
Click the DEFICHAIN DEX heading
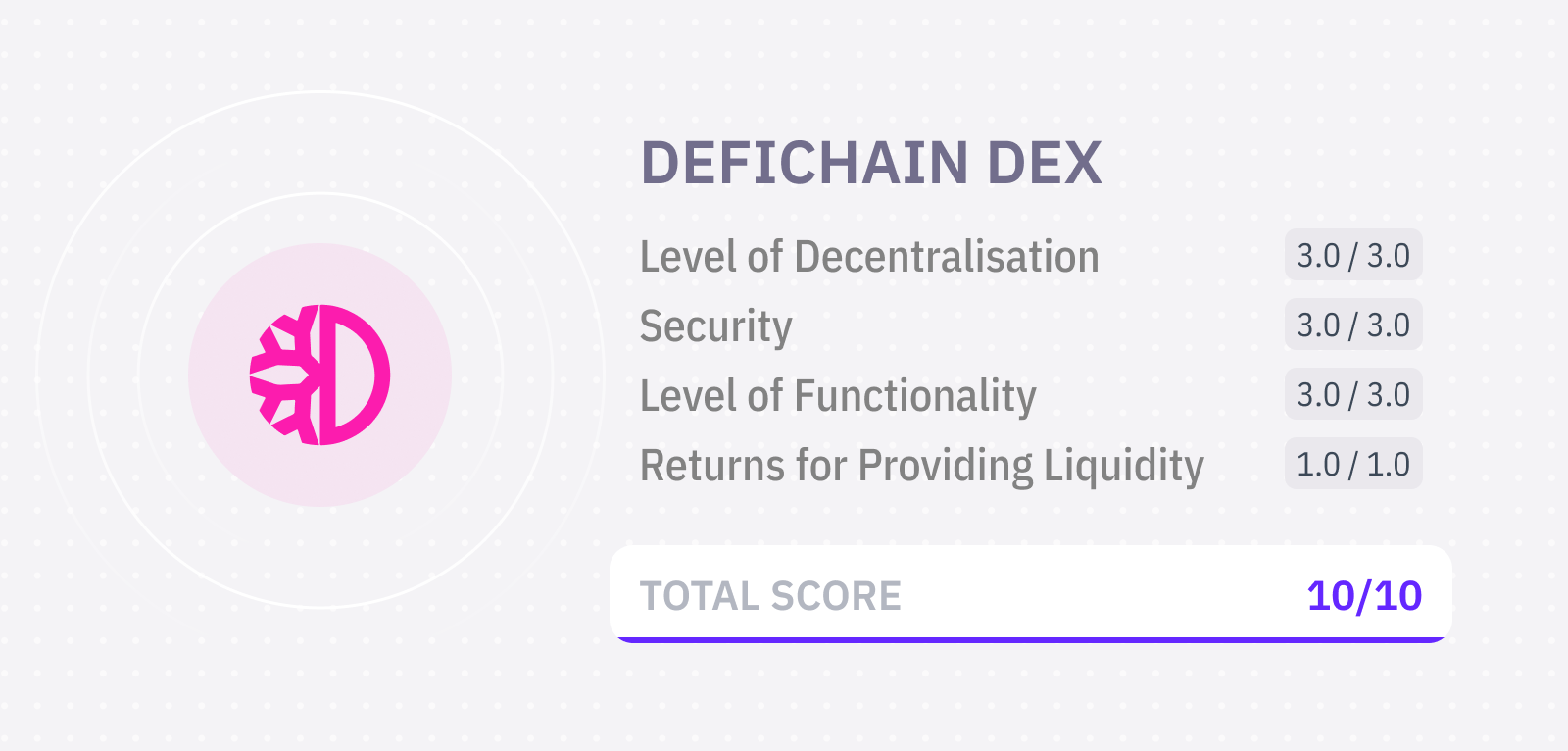[871, 163]
